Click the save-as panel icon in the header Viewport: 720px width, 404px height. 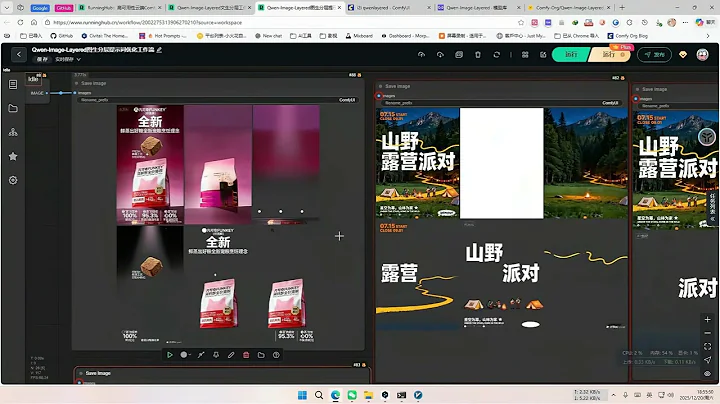[x=459, y=55]
